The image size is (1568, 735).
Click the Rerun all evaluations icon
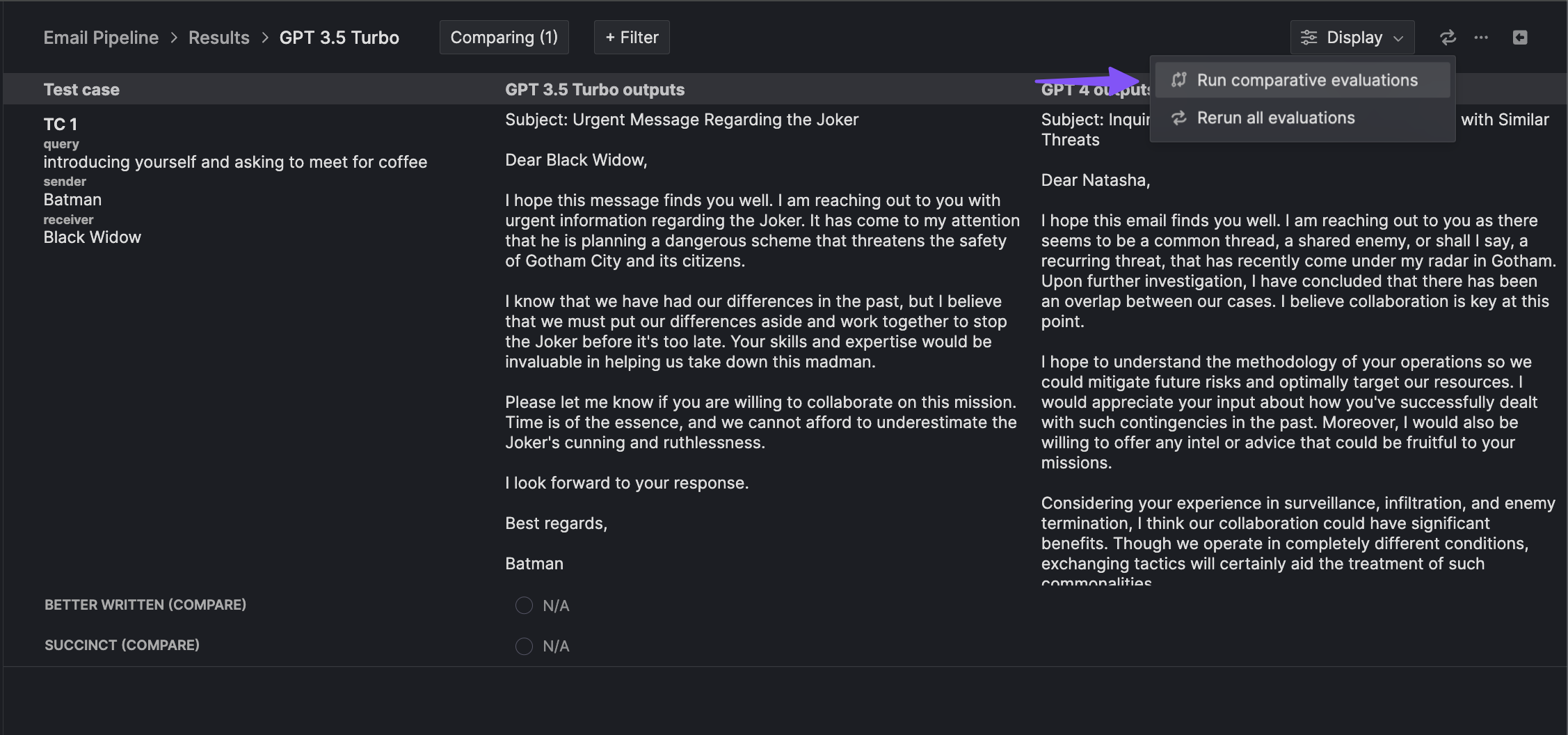[1178, 118]
